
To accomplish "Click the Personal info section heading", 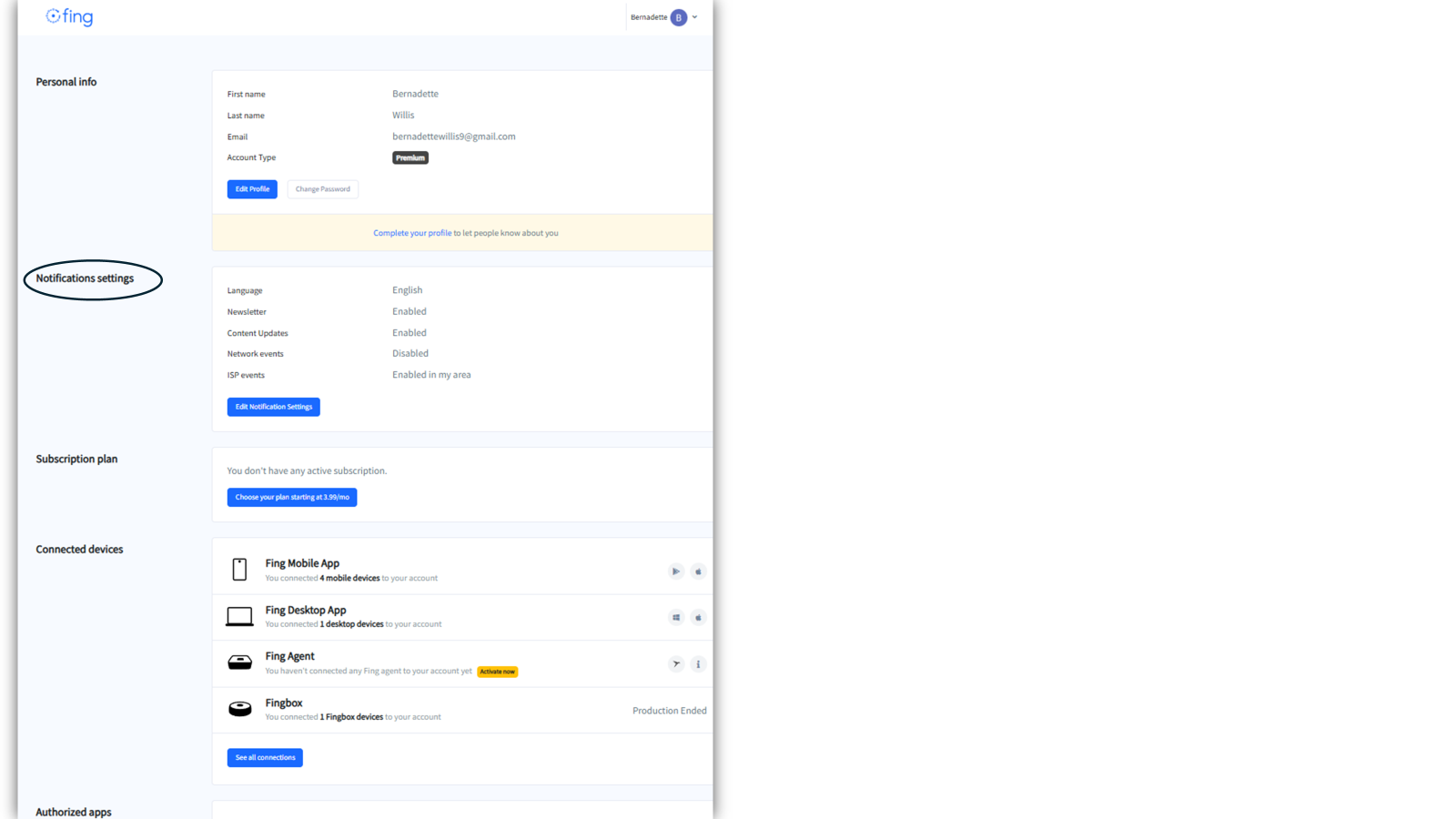I will tap(66, 82).
